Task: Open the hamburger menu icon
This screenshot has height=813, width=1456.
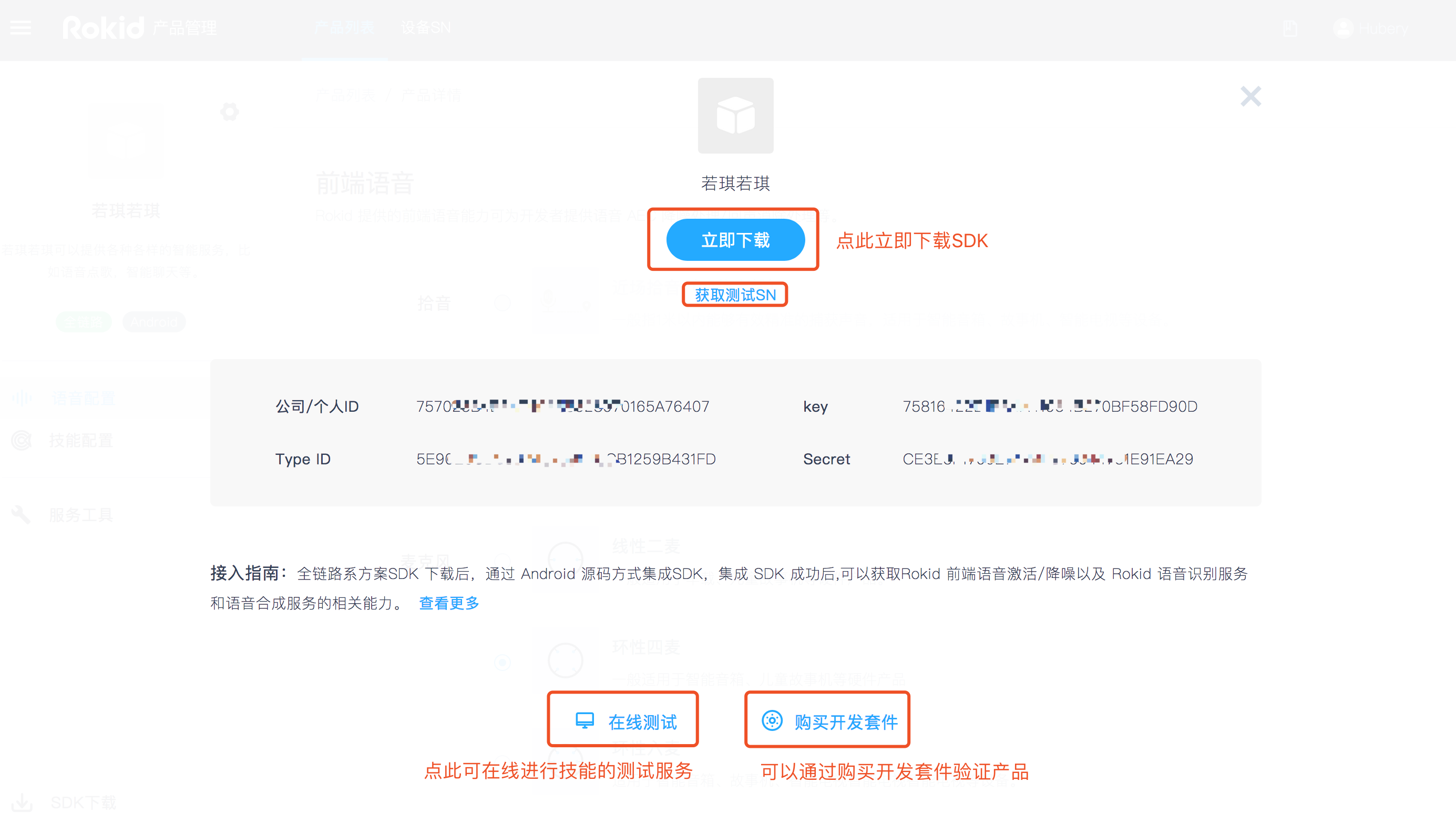Action: tap(21, 28)
